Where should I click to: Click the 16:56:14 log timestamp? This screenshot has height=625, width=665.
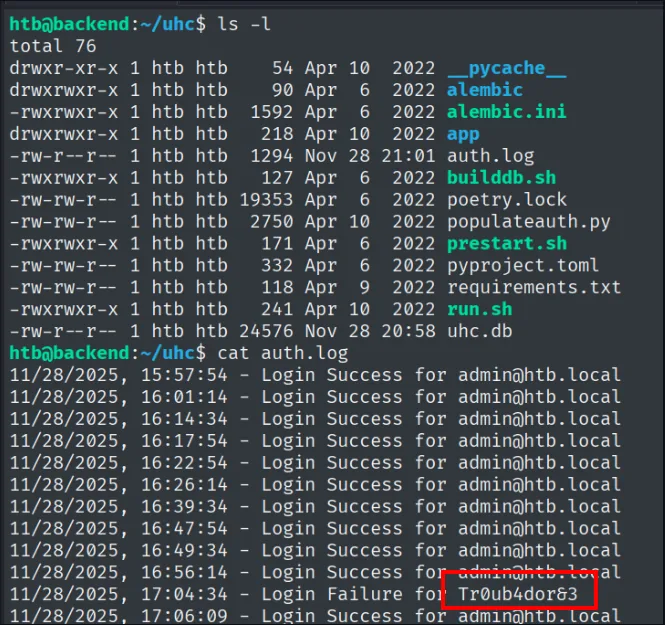coord(184,572)
